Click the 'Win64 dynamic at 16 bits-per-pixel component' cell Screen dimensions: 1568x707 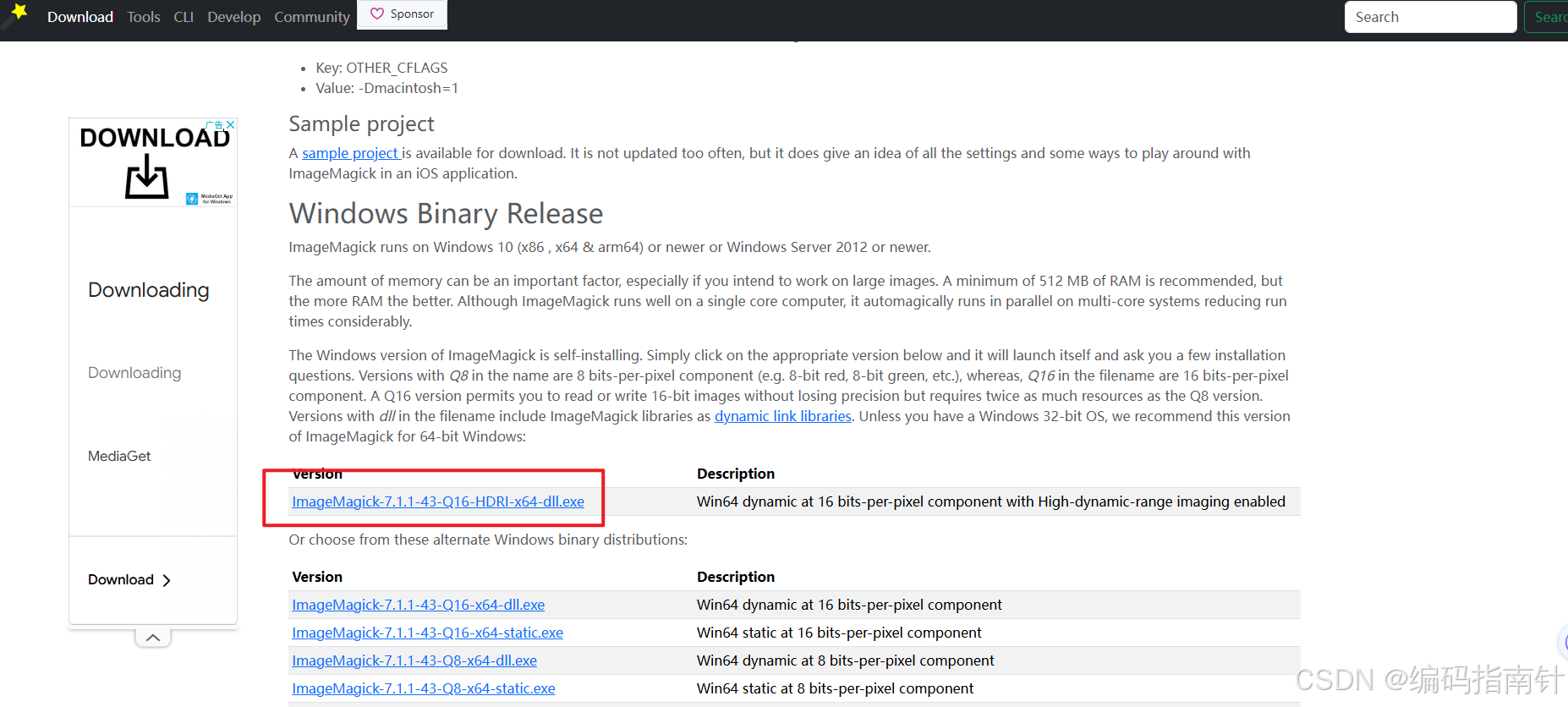point(849,605)
